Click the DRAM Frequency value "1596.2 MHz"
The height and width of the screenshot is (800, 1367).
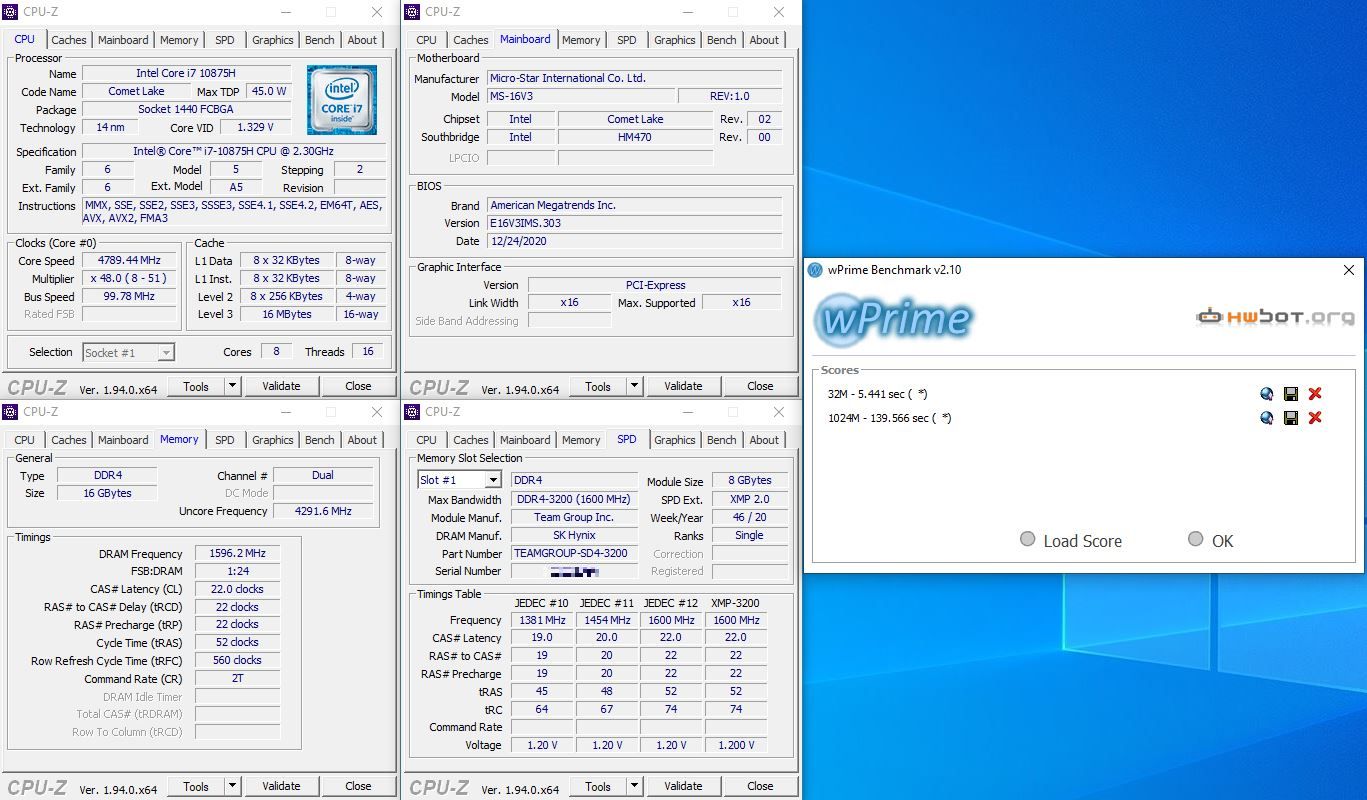(x=238, y=553)
